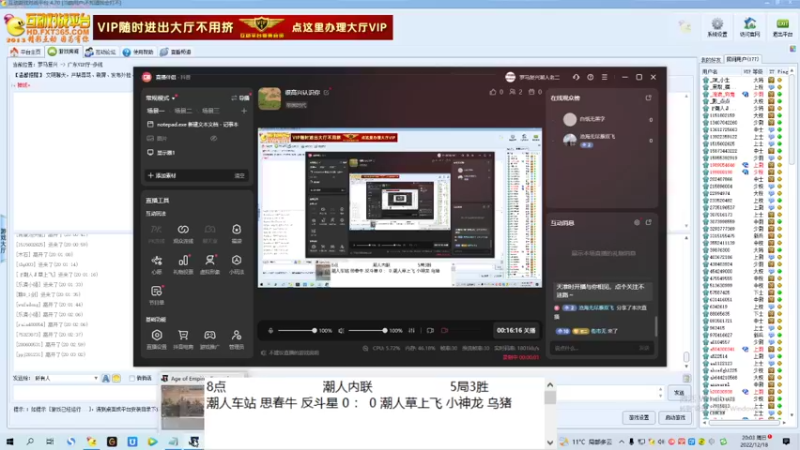The width and height of the screenshot is (800, 450).
Task: Select the 显示器1 display source row
Action: click(196, 153)
